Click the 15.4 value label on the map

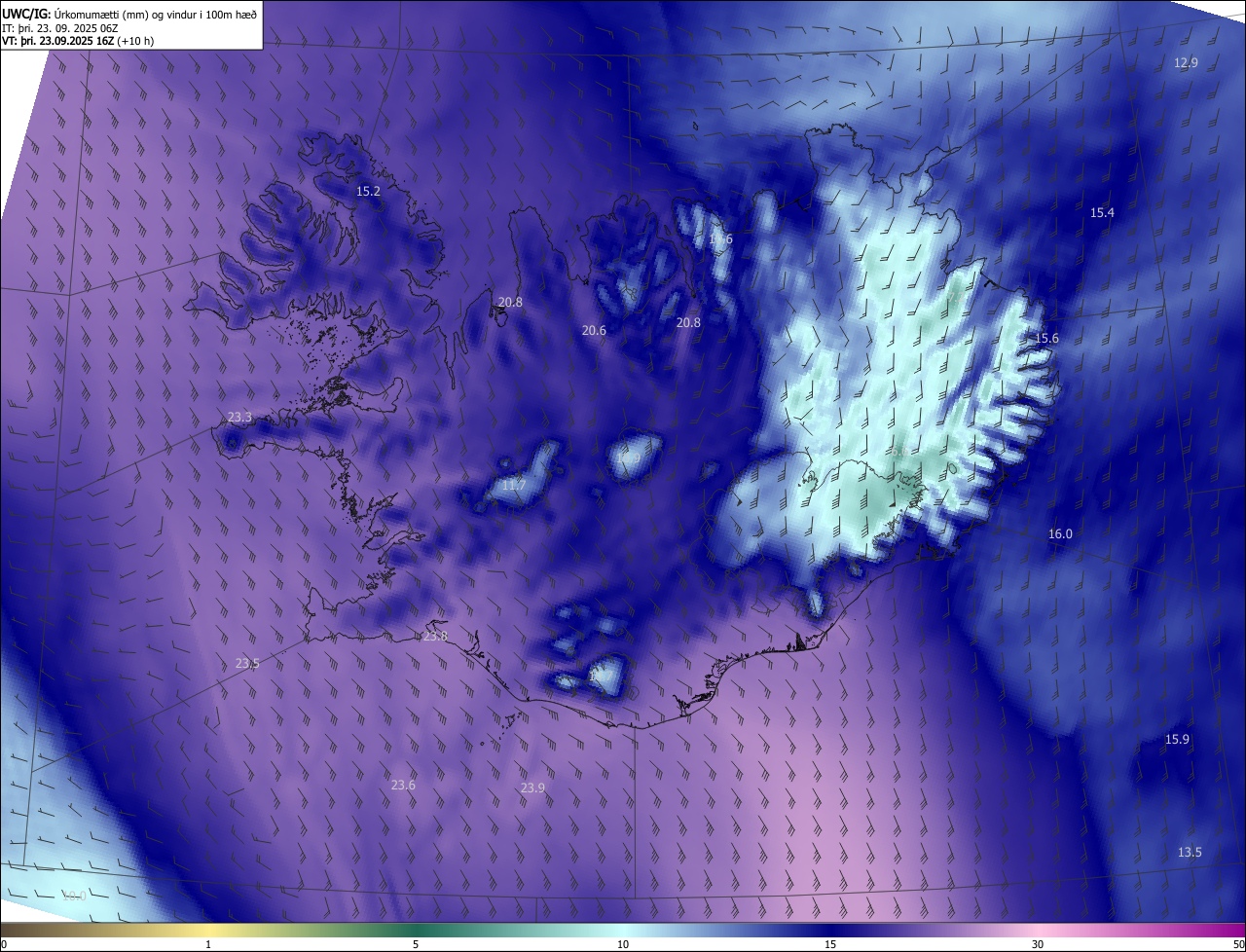[x=1102, y=212]
